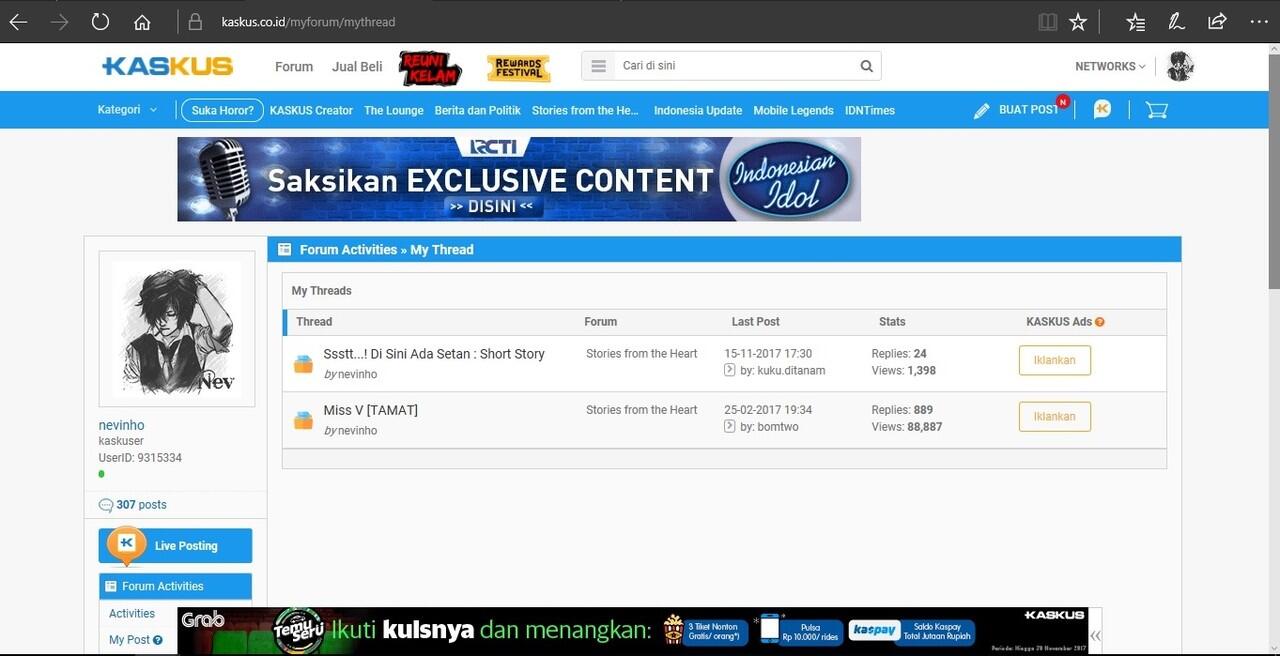Click the My Post help question icon
Screen dimensions: 1280x656
click(158, 640)
